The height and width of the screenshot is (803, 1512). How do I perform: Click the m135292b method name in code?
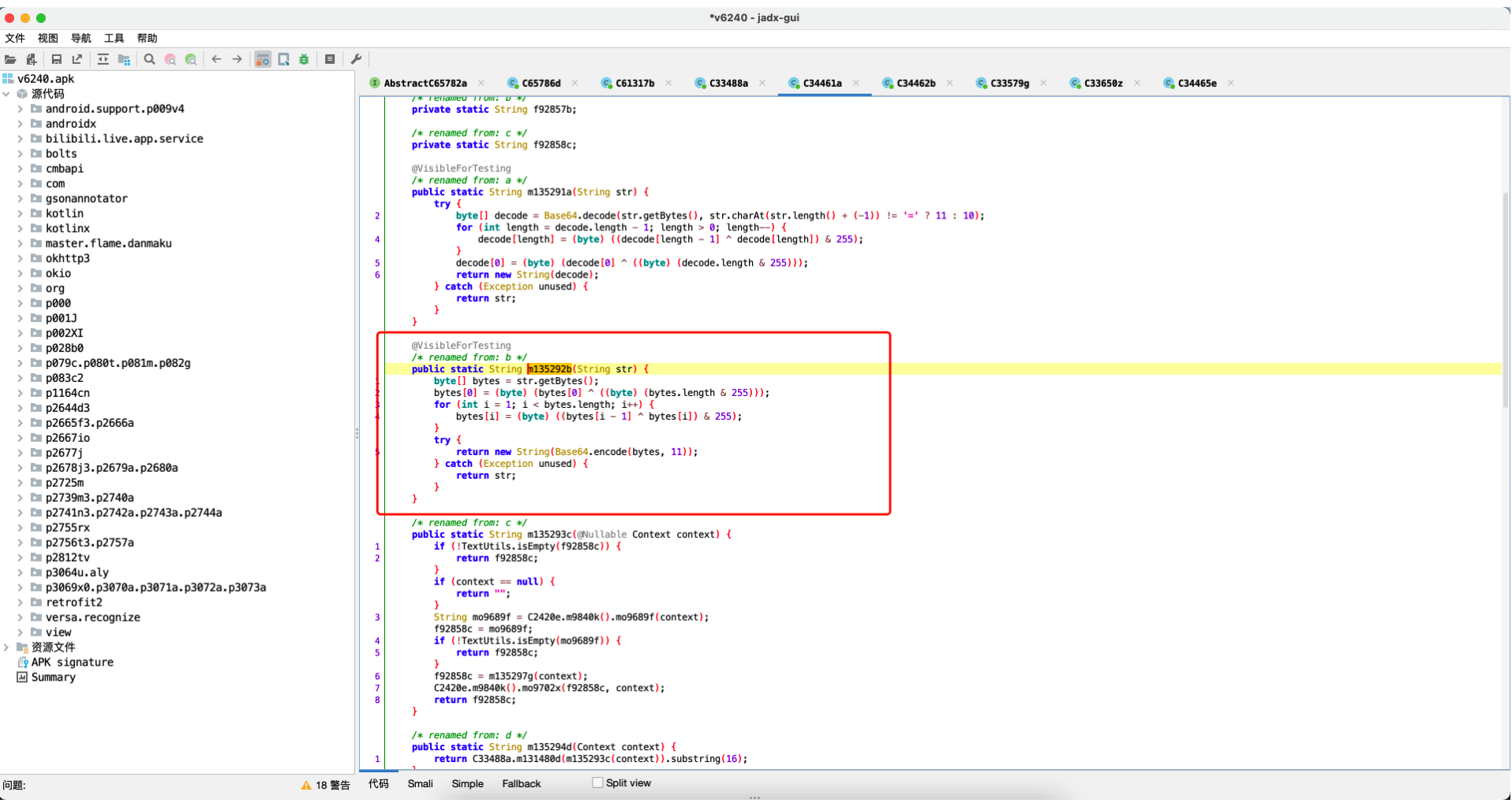click(x=549, y=369)
